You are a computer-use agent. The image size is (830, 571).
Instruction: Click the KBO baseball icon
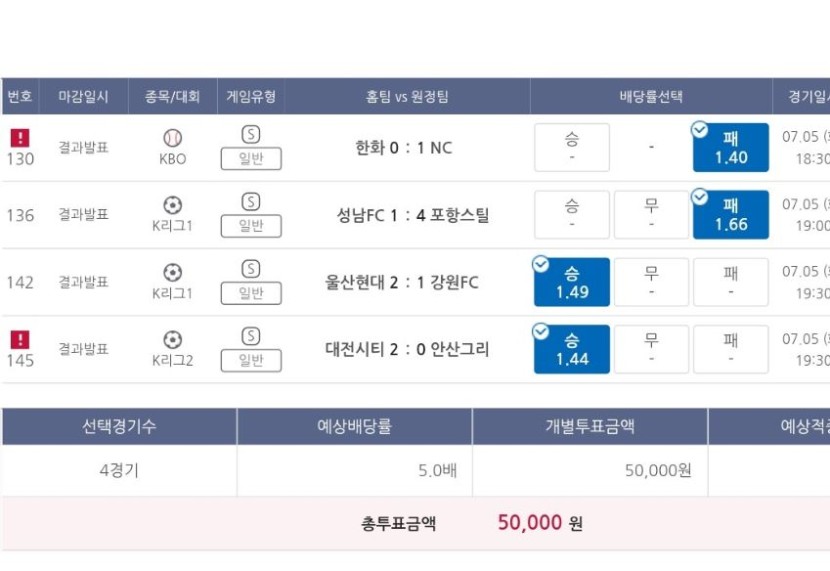click(173, 138)
